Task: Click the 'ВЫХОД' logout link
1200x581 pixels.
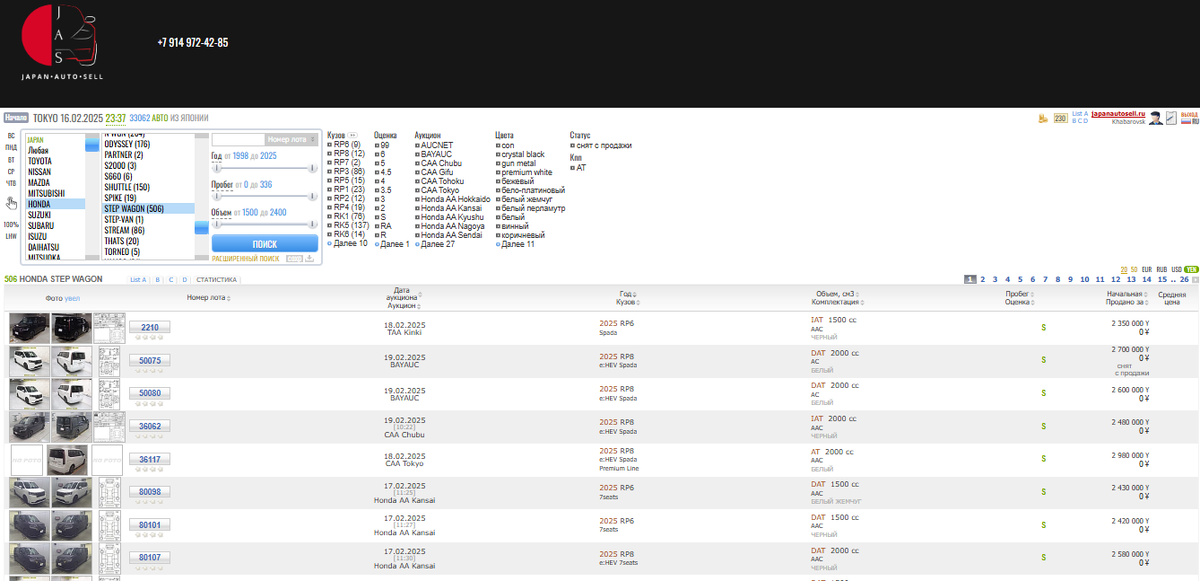Action: (1189, 114)
